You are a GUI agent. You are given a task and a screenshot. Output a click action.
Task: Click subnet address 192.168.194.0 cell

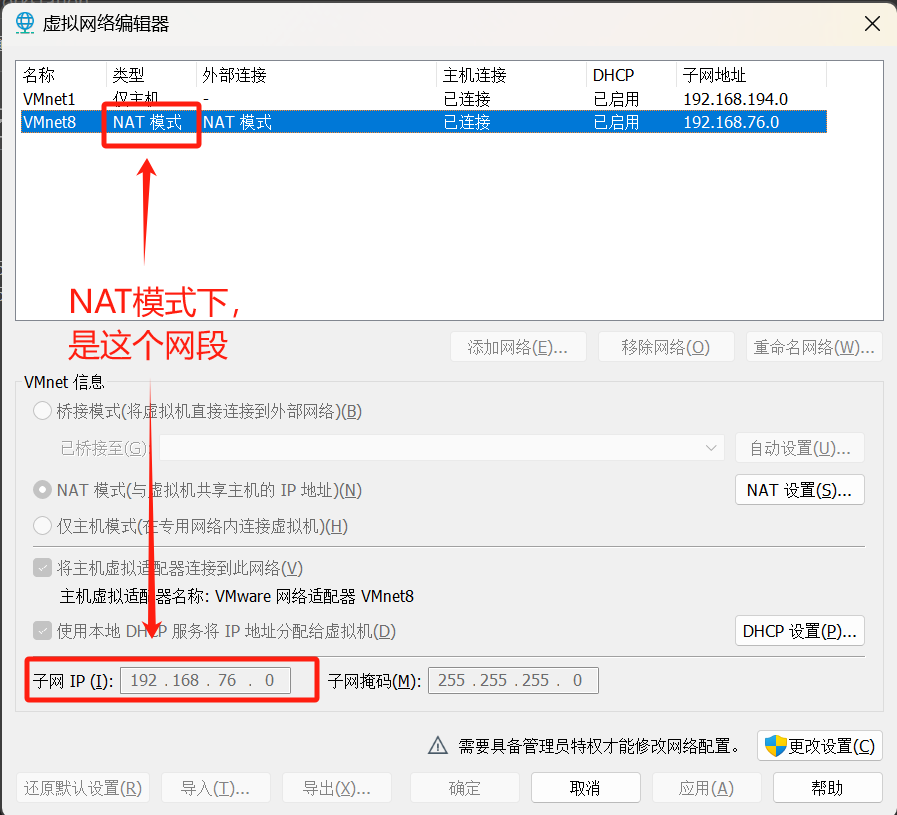(736, 99)
